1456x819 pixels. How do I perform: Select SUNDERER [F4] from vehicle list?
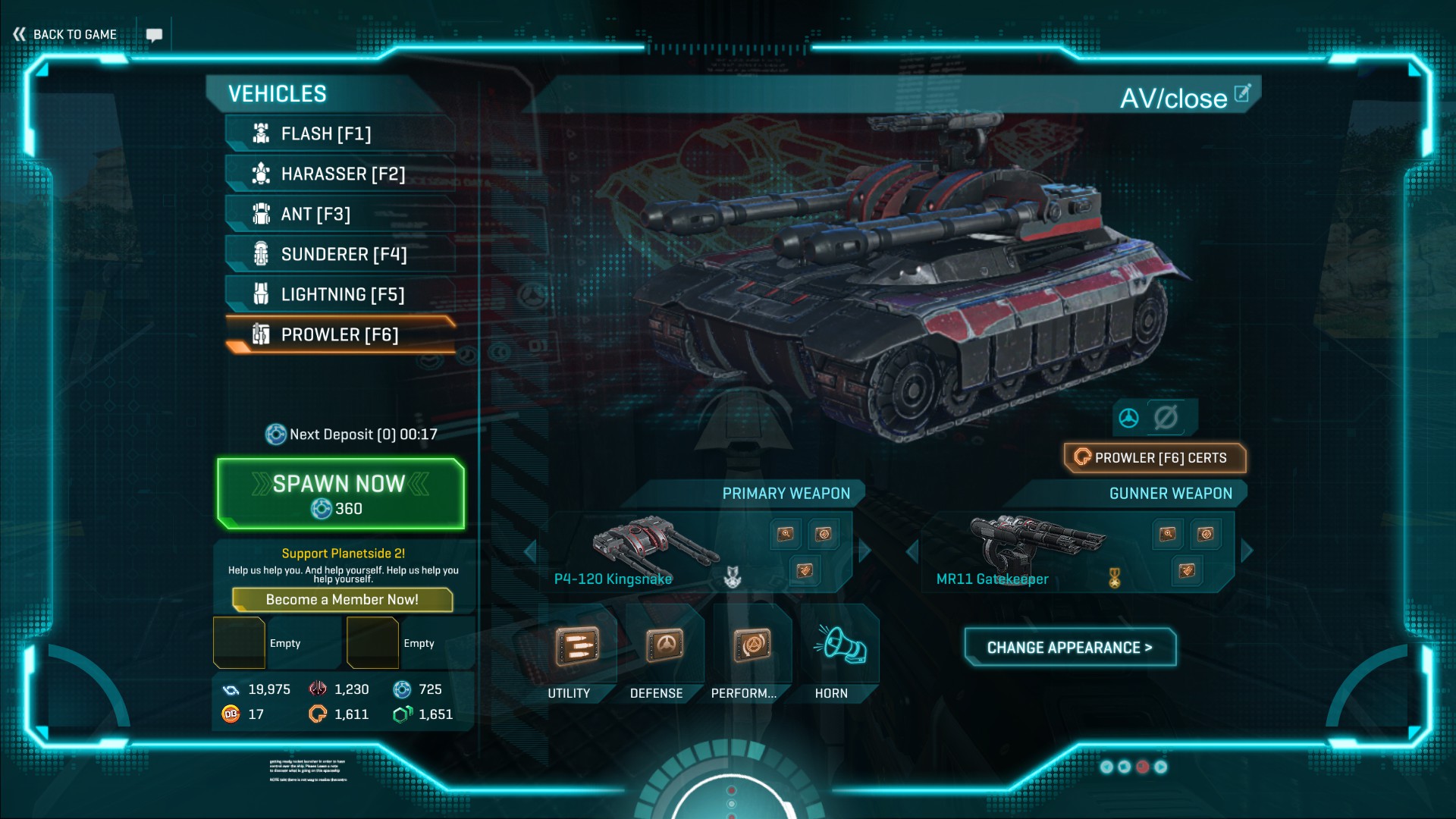(340, 254)
